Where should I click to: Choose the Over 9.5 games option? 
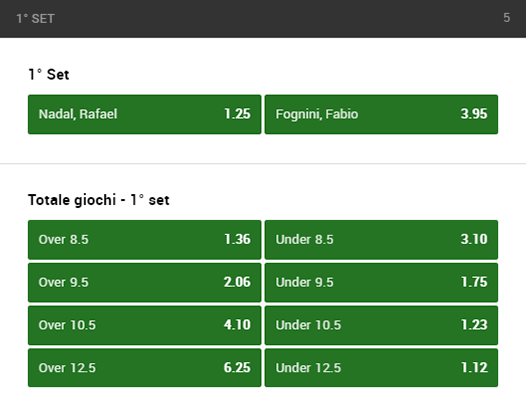coord(145,282)
